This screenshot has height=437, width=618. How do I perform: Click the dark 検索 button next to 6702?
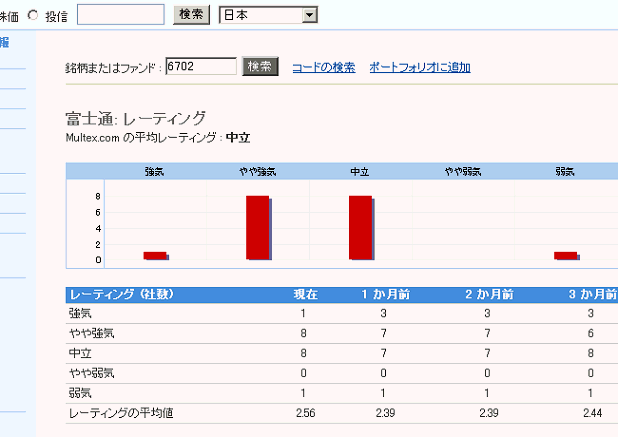(x=260, y=66)
